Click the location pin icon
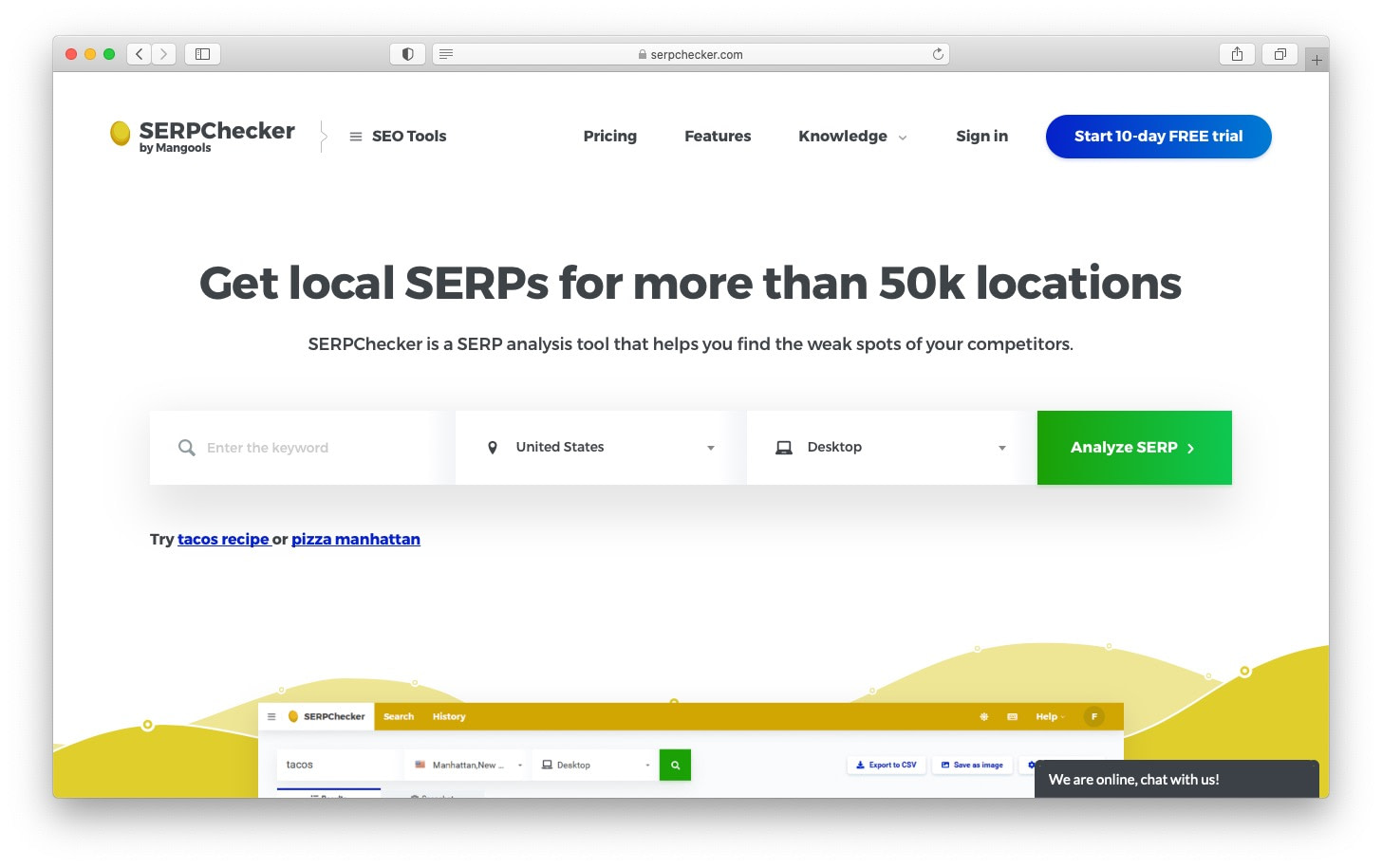1382x868 pixels. pos(492,448)
